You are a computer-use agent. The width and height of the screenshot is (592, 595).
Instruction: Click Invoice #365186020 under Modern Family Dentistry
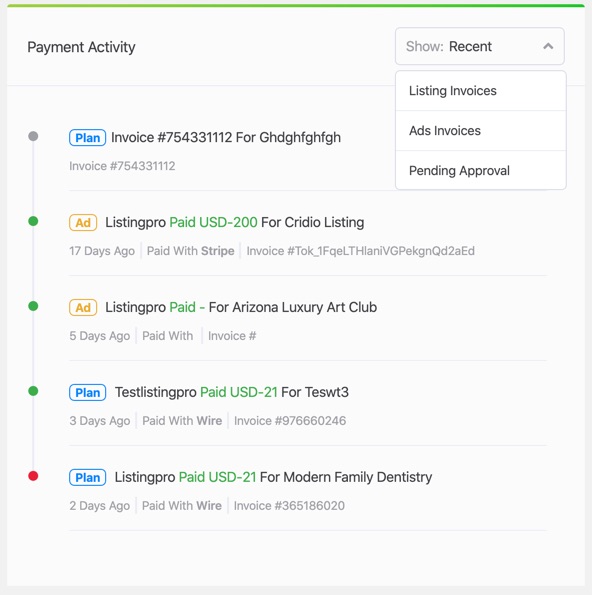tap(289, 506)
